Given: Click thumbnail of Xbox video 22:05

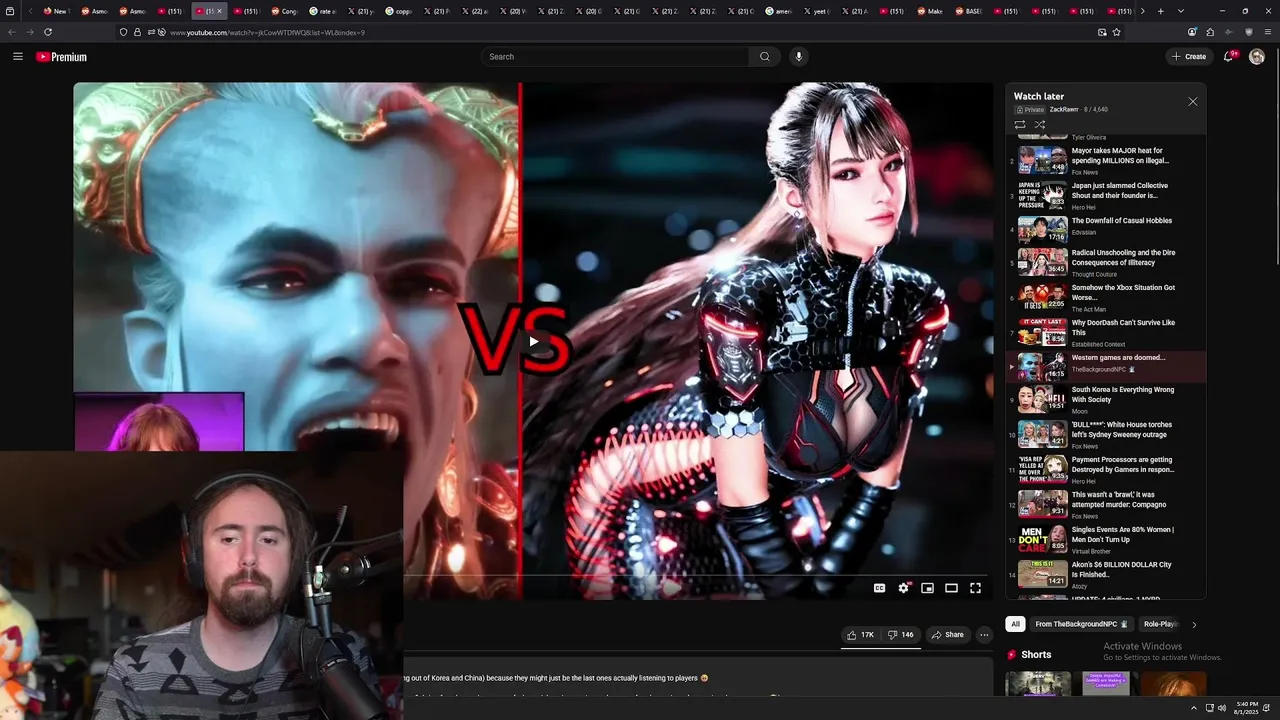Looking at the screenshot, I should pyautogui.click(x=1042, y=297).
